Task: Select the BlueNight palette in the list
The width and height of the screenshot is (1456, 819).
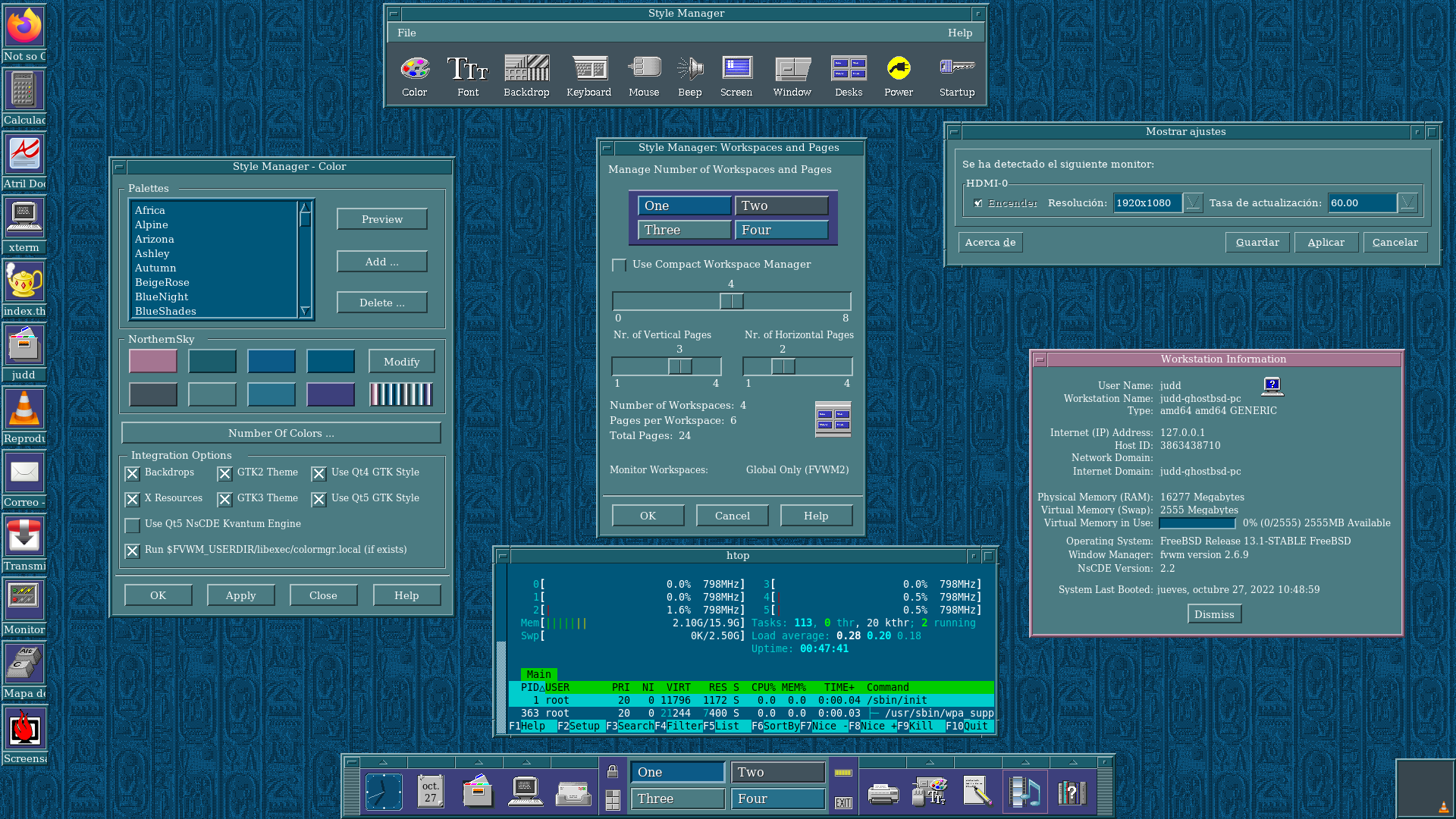Action: pyautogui.click(x=213, y=297)
